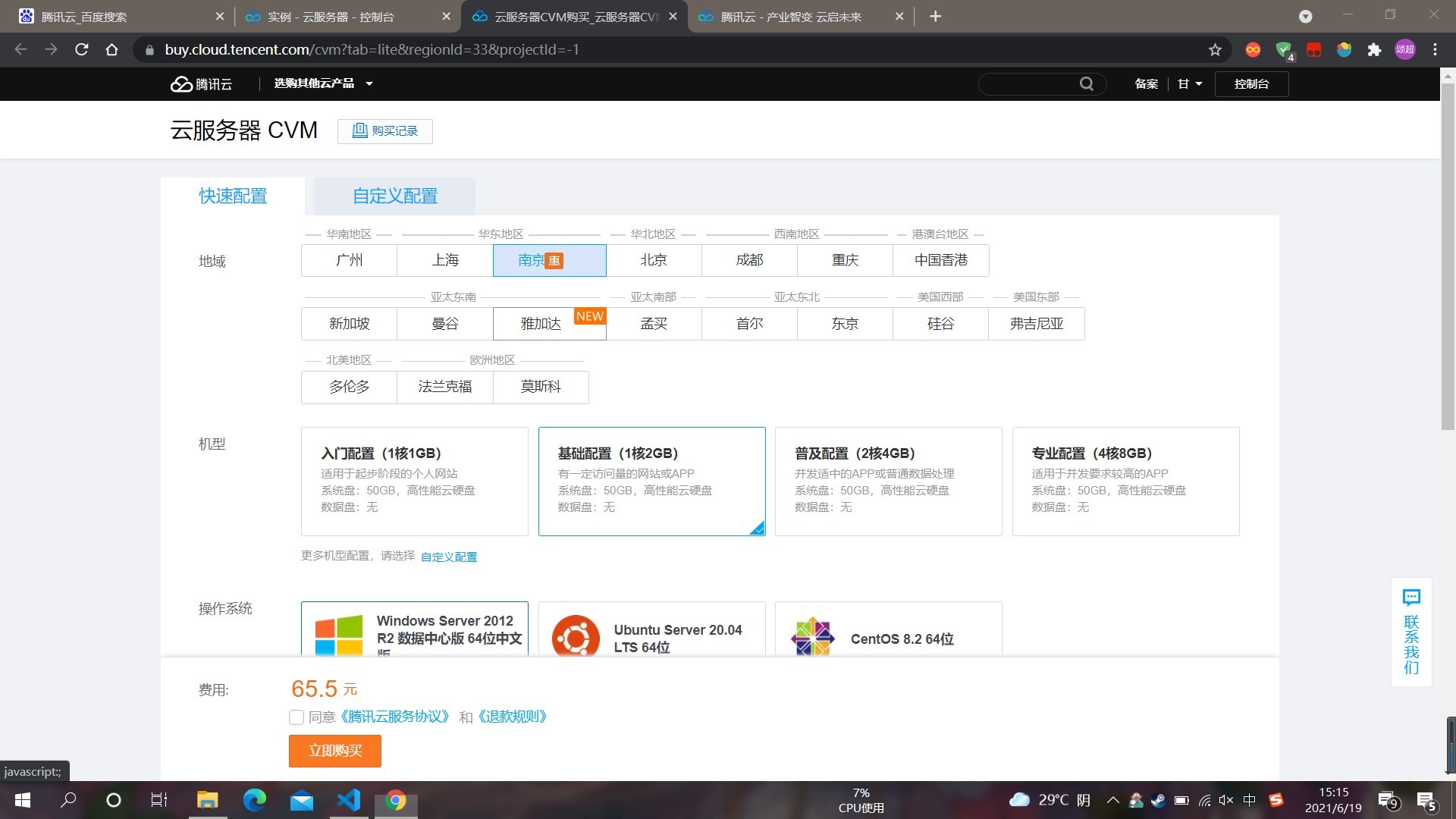Viewport: 1456px width, 819px height.
Task: Choose 广州 region
Action: pos(349,260)
